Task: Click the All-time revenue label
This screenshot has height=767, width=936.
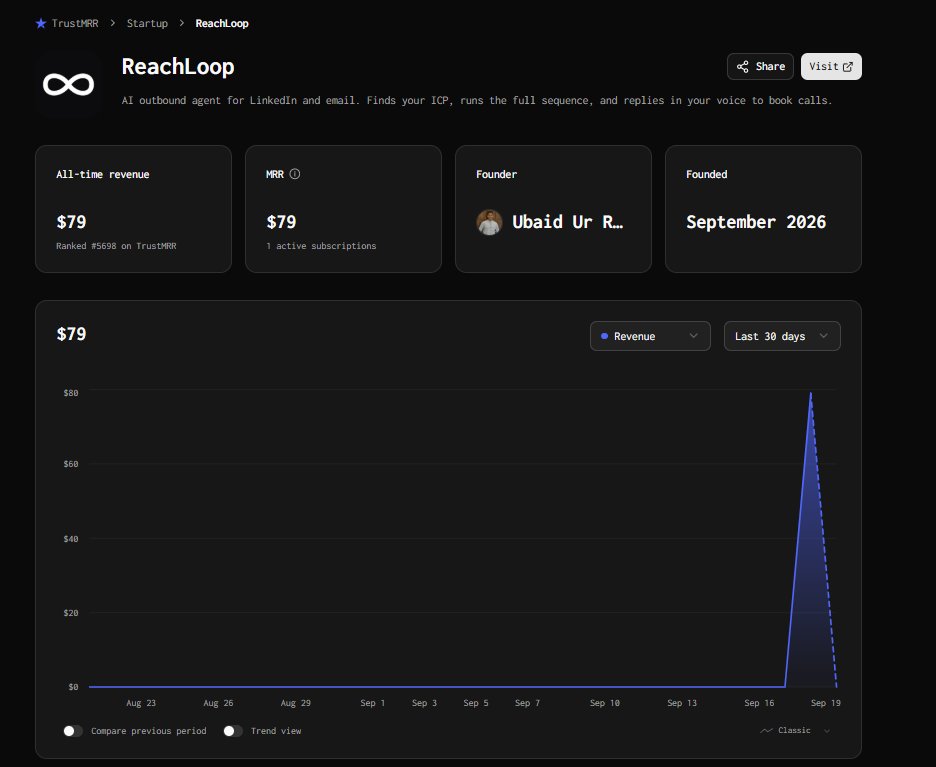Action: coord(103,174)
